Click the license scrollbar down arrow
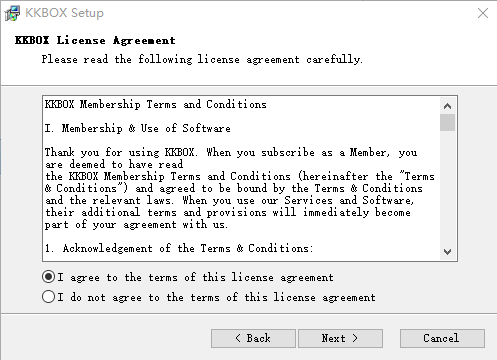 447,252
